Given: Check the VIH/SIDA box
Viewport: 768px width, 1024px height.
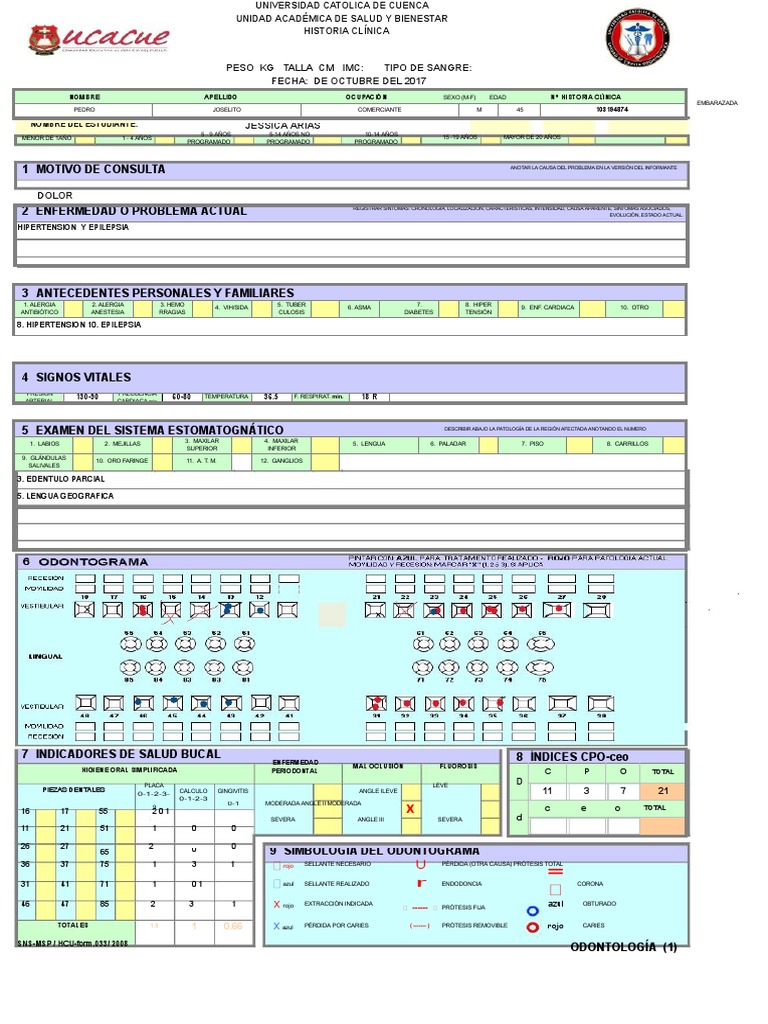Looking at the screenshot, I should click(262, 309).
